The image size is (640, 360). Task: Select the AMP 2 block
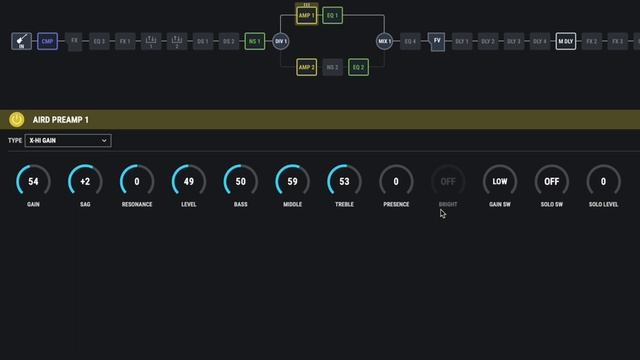coord(307,67)
